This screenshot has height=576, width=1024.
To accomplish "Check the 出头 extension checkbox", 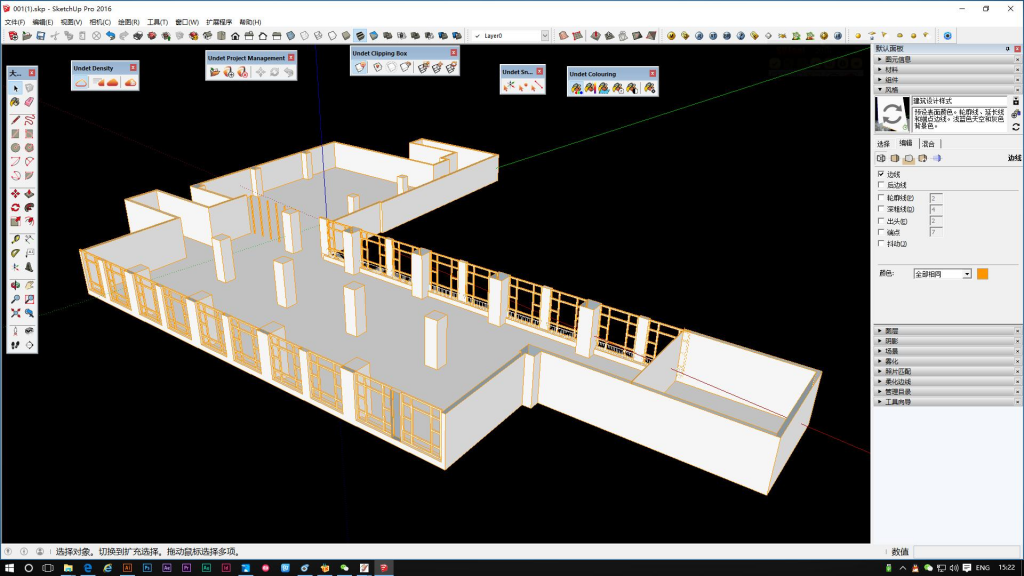I will pyautogui.click(x=881, y=221).
